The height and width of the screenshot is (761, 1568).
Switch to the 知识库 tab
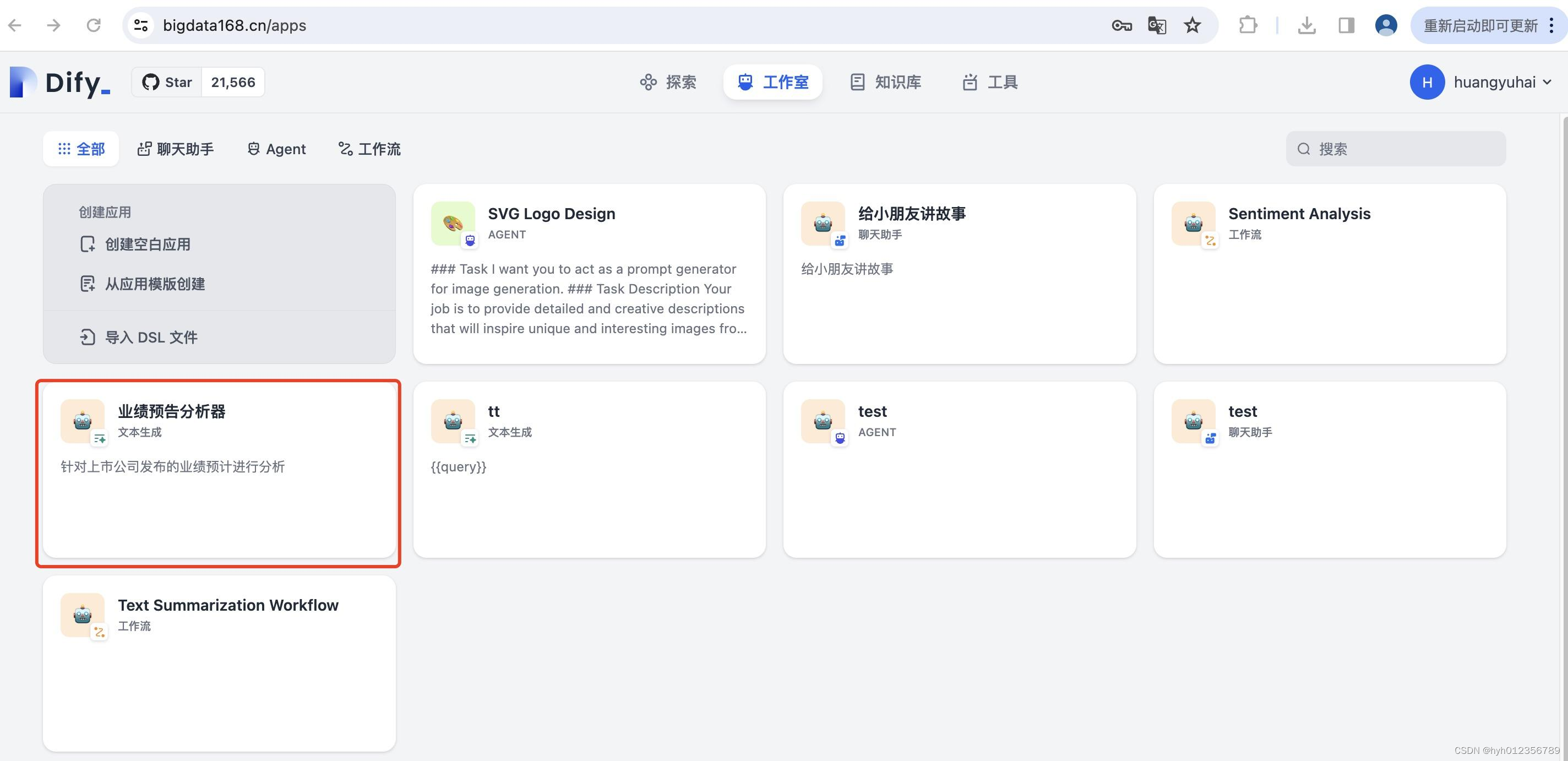(x=886, y=82)
